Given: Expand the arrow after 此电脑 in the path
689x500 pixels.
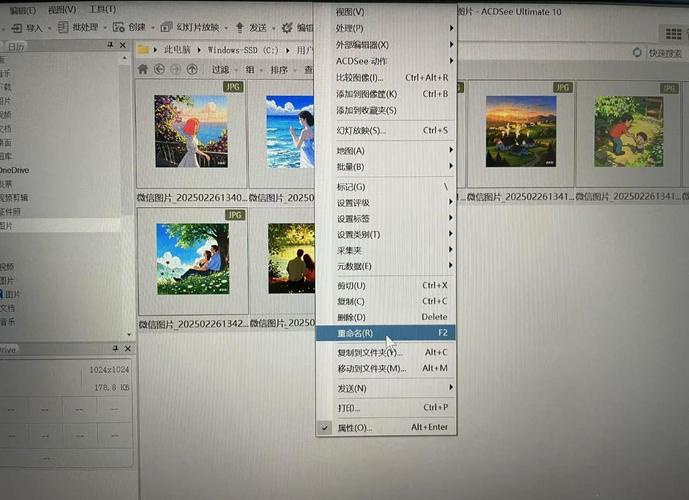Looking at the screenshot, I should pos(199,50).
